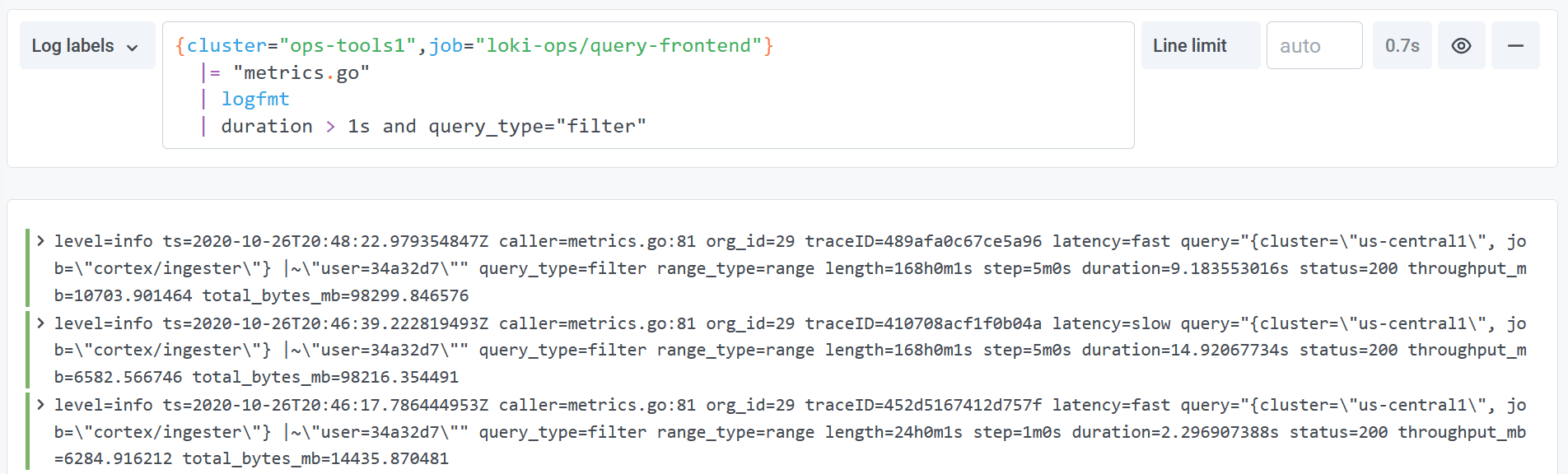Click the chevron arrow beside Log labels
This screenshot has width=1568, height=474.
tap(133, 47)
